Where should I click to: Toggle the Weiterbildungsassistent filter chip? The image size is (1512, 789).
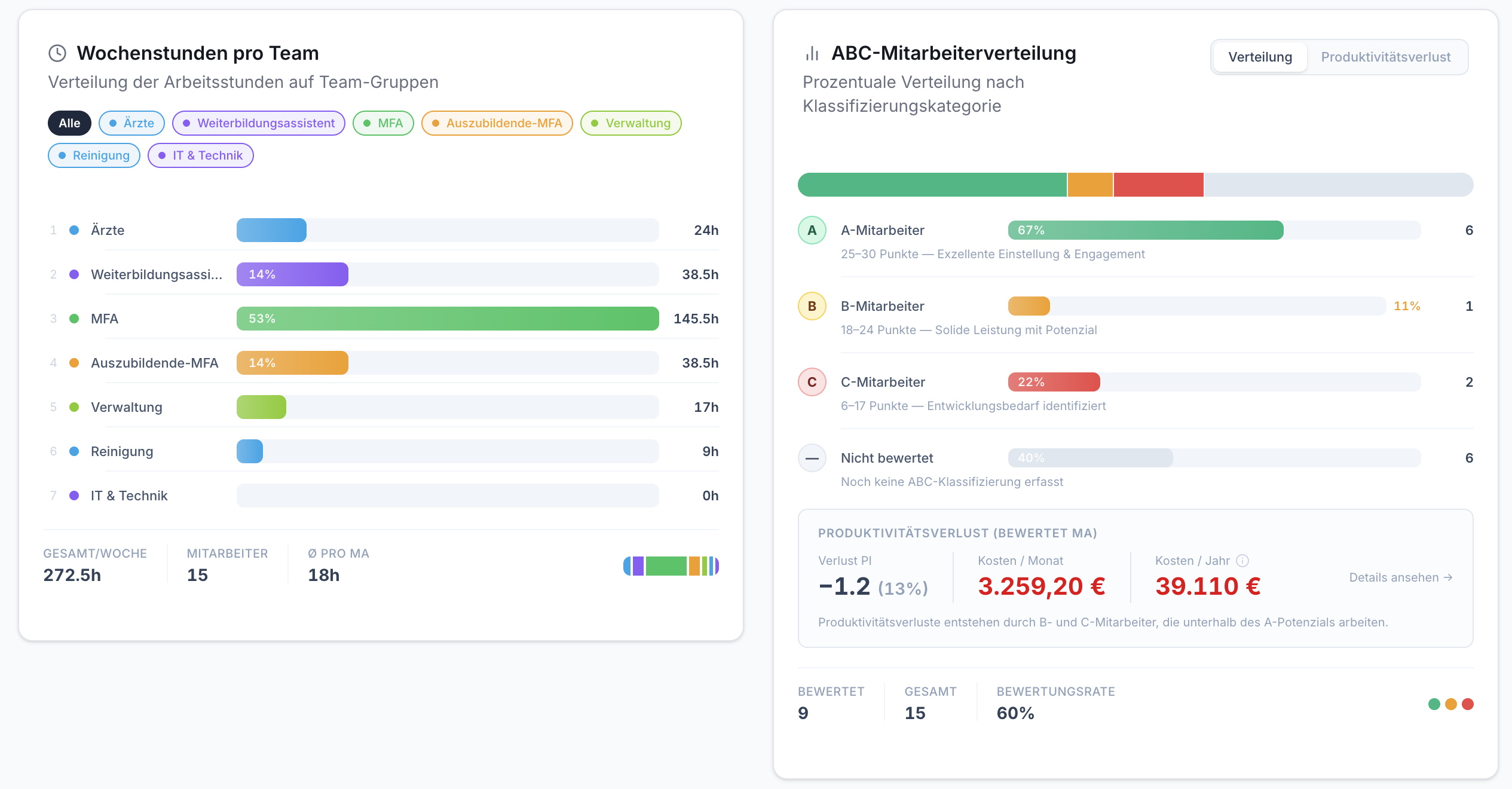pyautogui.click(x=259, y=123)
